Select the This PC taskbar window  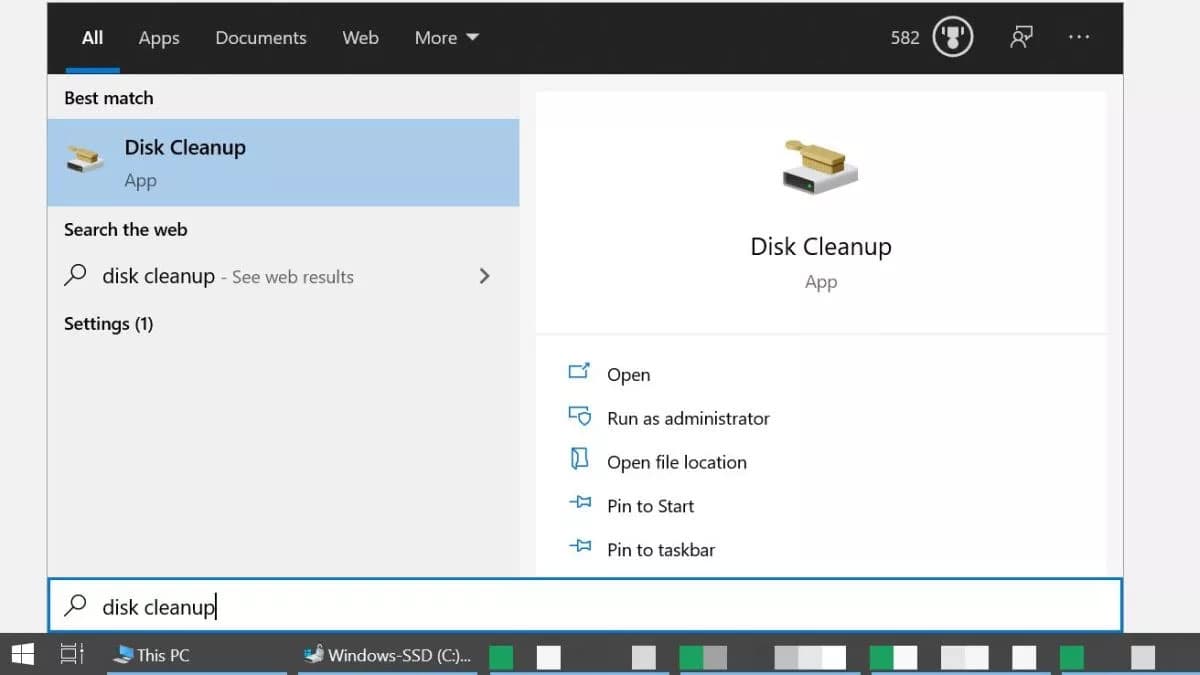[x=153, y=655]
